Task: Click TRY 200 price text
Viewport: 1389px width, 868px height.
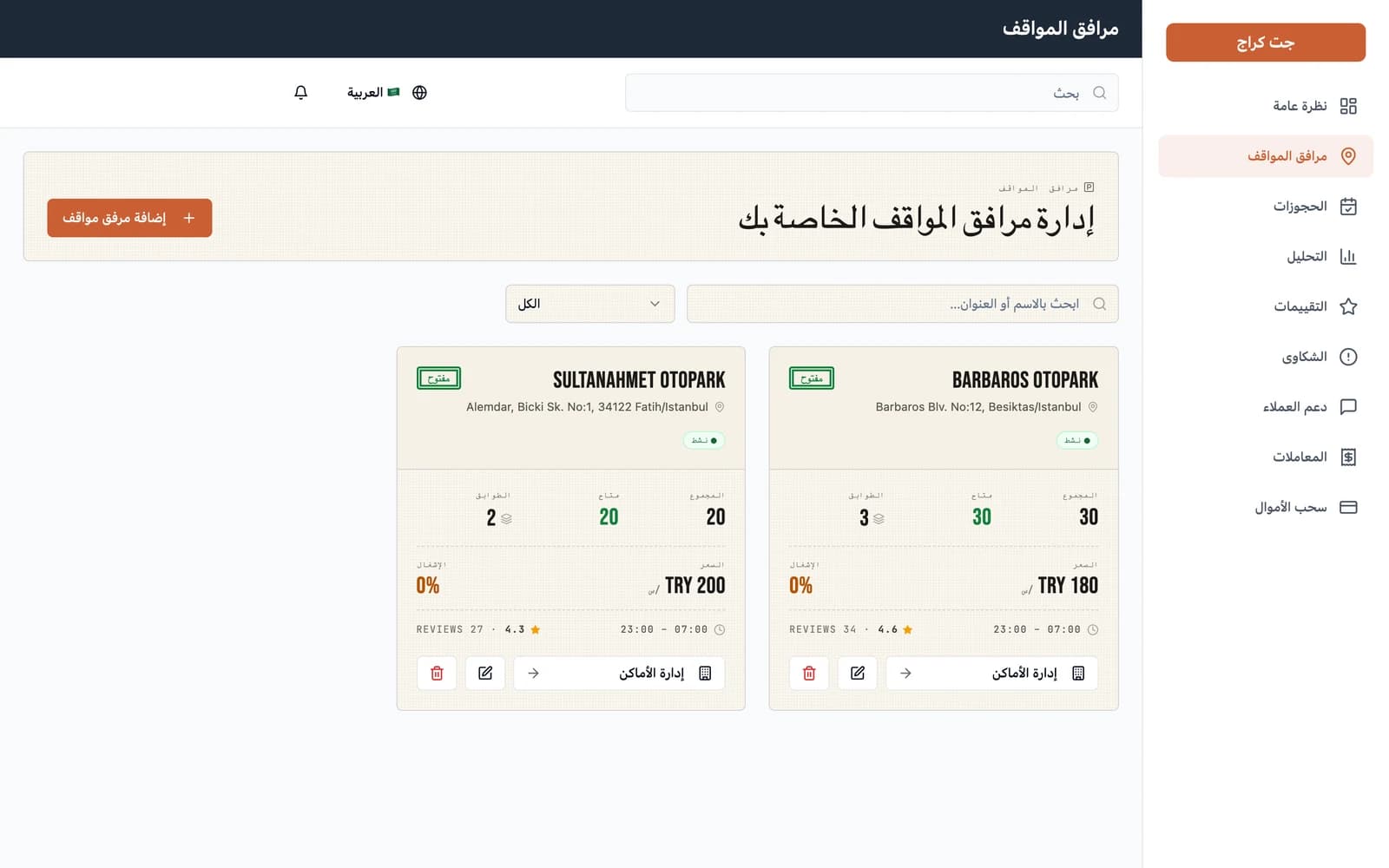Action: [694, 586]
